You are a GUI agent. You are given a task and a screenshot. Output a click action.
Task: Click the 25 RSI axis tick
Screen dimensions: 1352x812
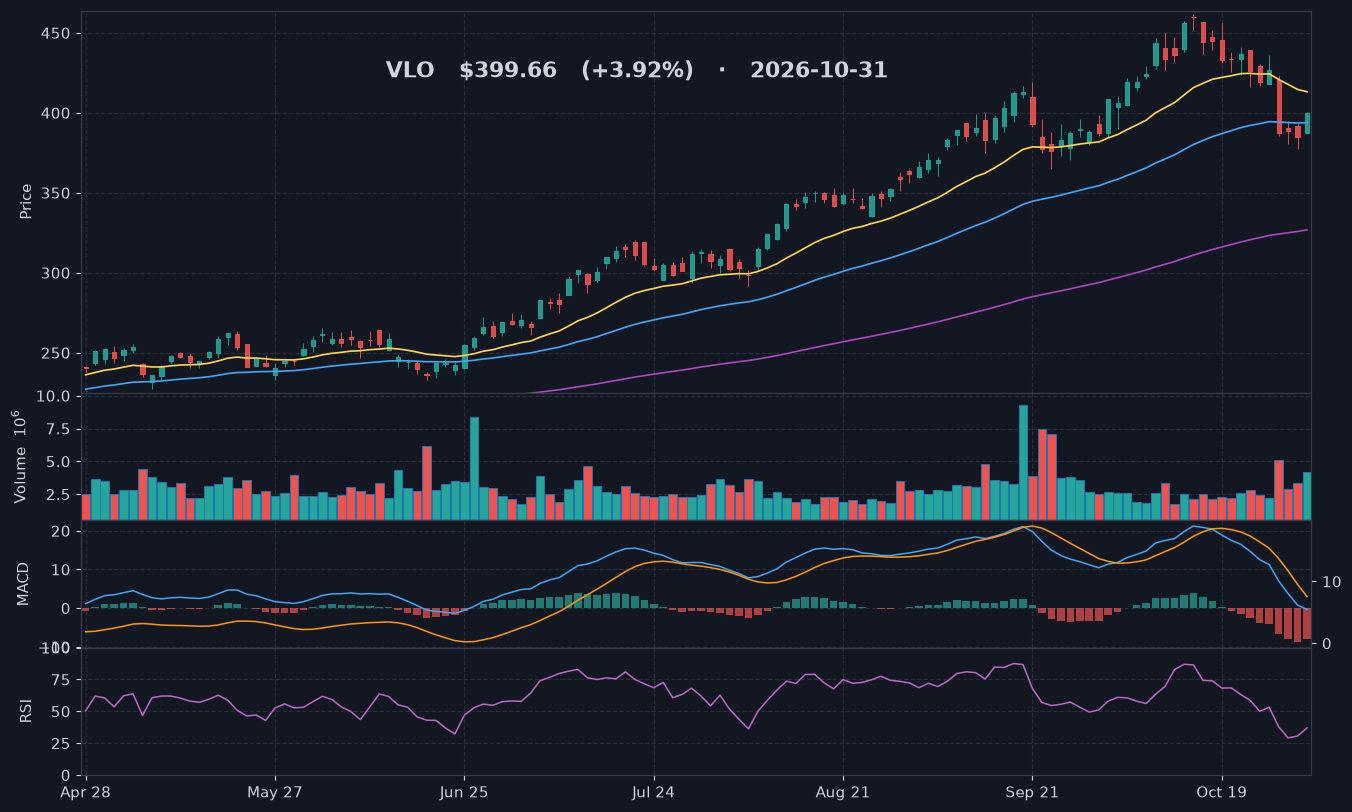click(x=63, y=744)
